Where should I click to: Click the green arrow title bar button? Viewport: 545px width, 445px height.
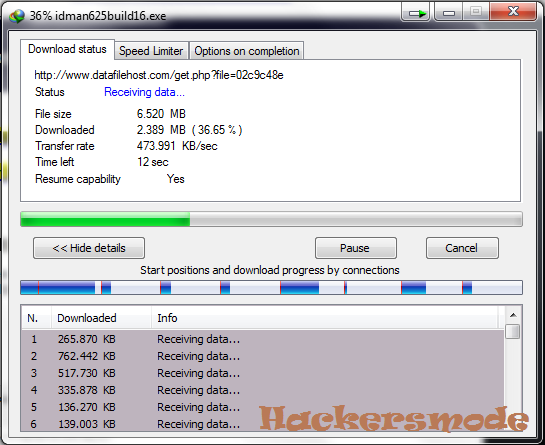point(416,13)
